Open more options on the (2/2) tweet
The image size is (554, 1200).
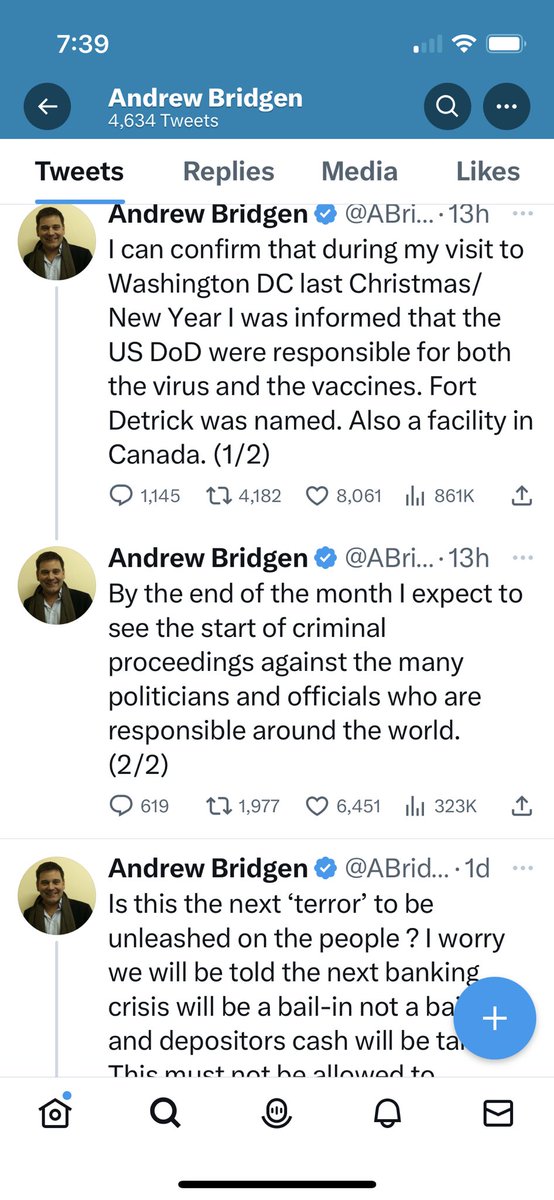[522, 558]
